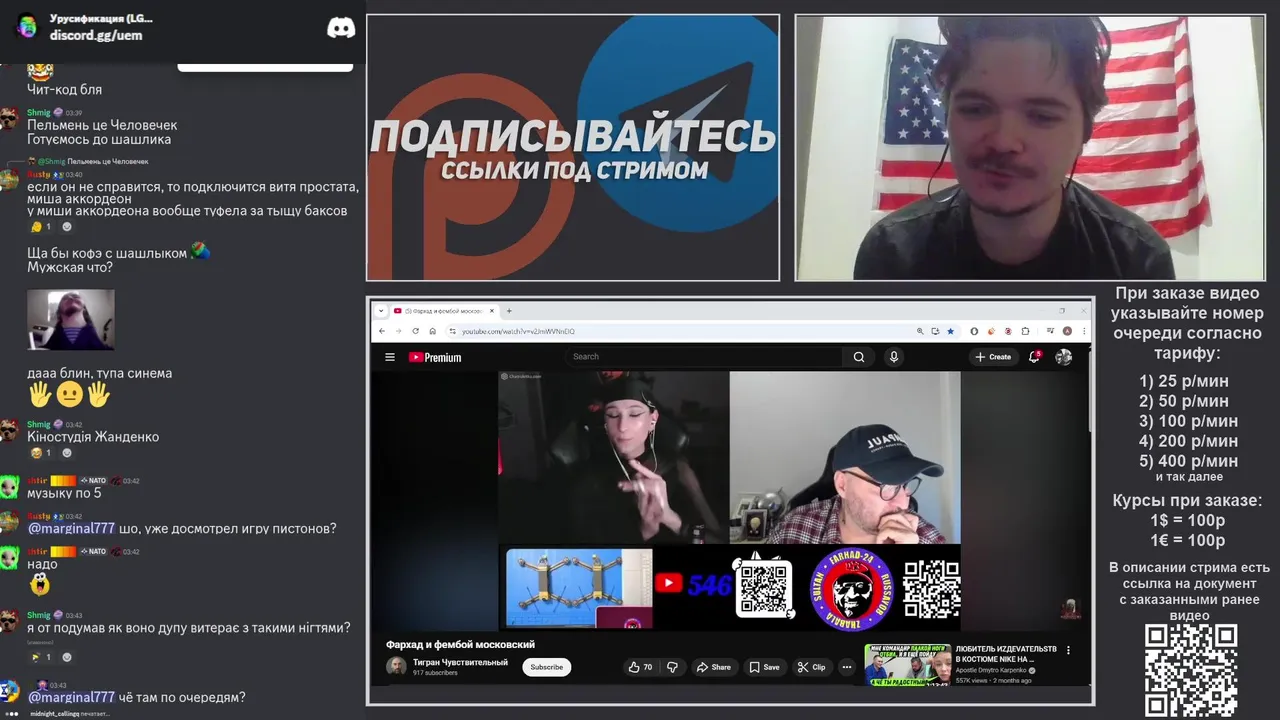Open more actions ellipsis under the video
Viewport: 1280px width, 720px height.
848,667
